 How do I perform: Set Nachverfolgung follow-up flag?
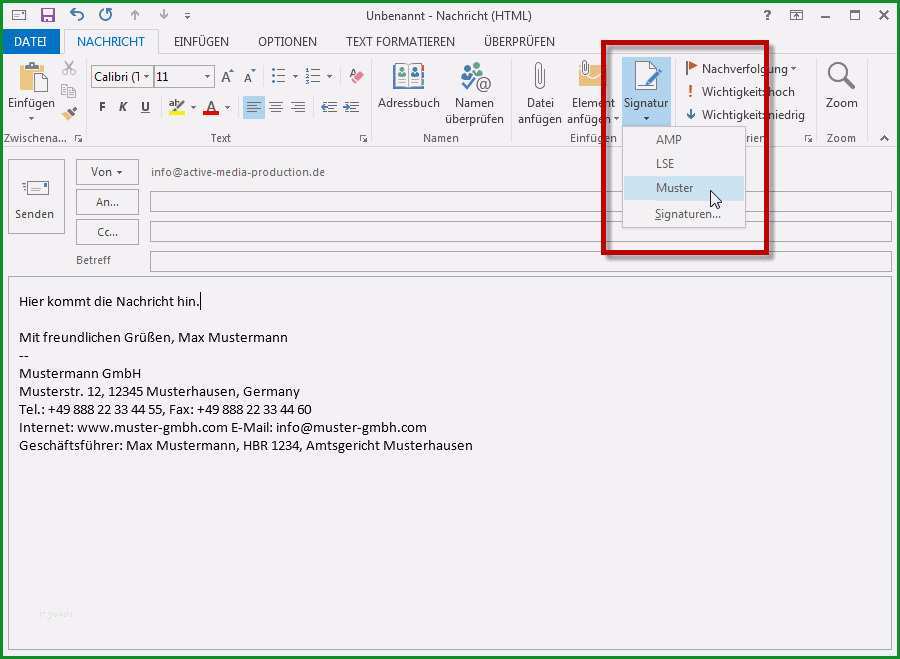coord(741,68)
